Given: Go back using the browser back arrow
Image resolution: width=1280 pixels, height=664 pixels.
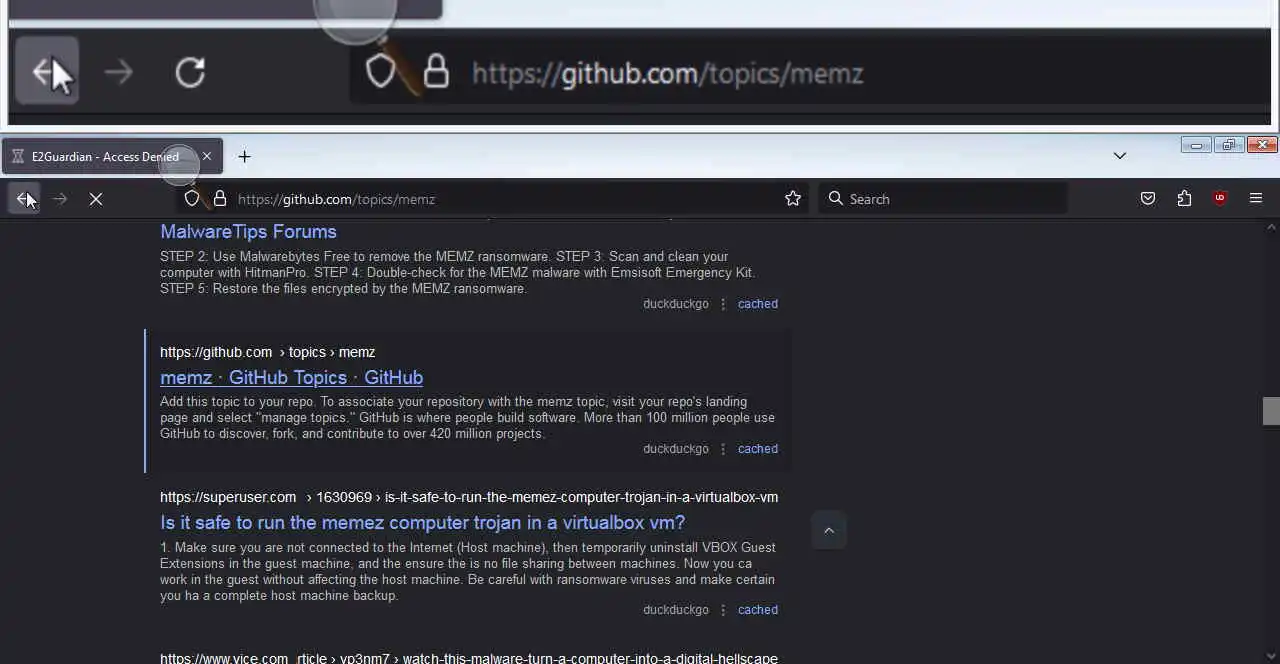Looking at the screenshot, I should pyautogui.click(x=24, y=199).
